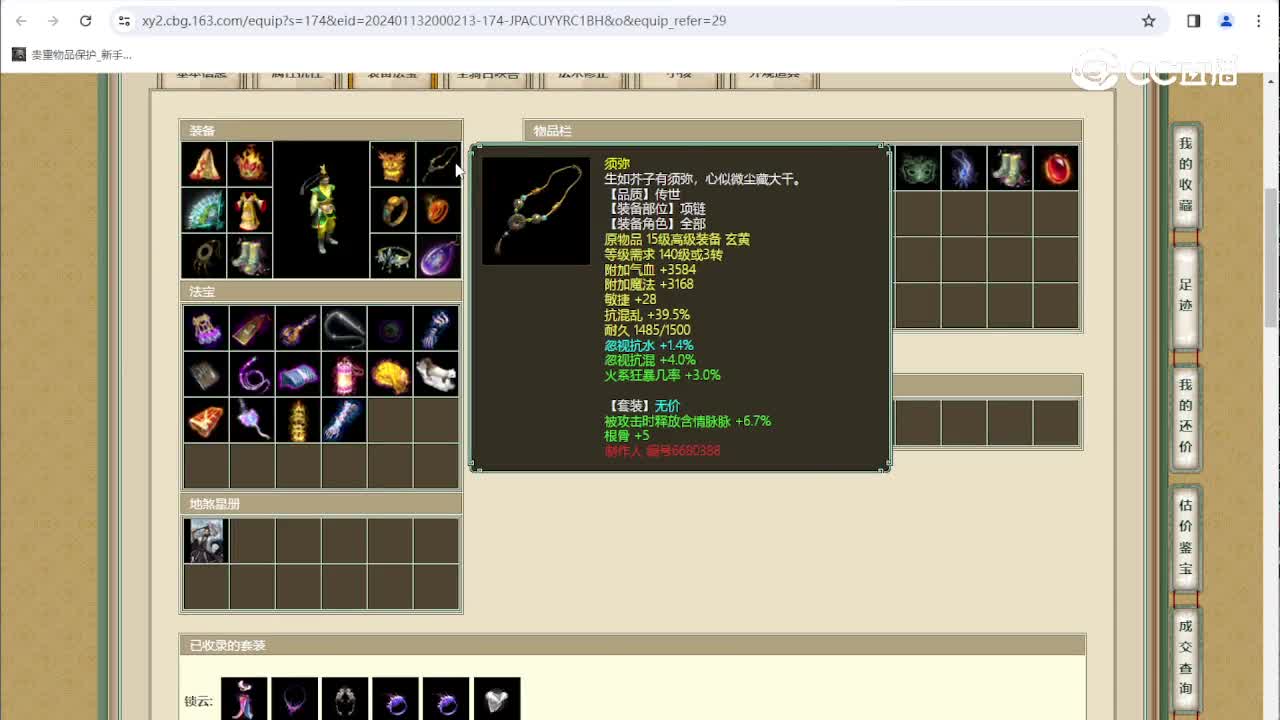This screenshot has height=720, width=1280.
Task: Select the silver whip magic treasure
Action: tap(344, 328)
